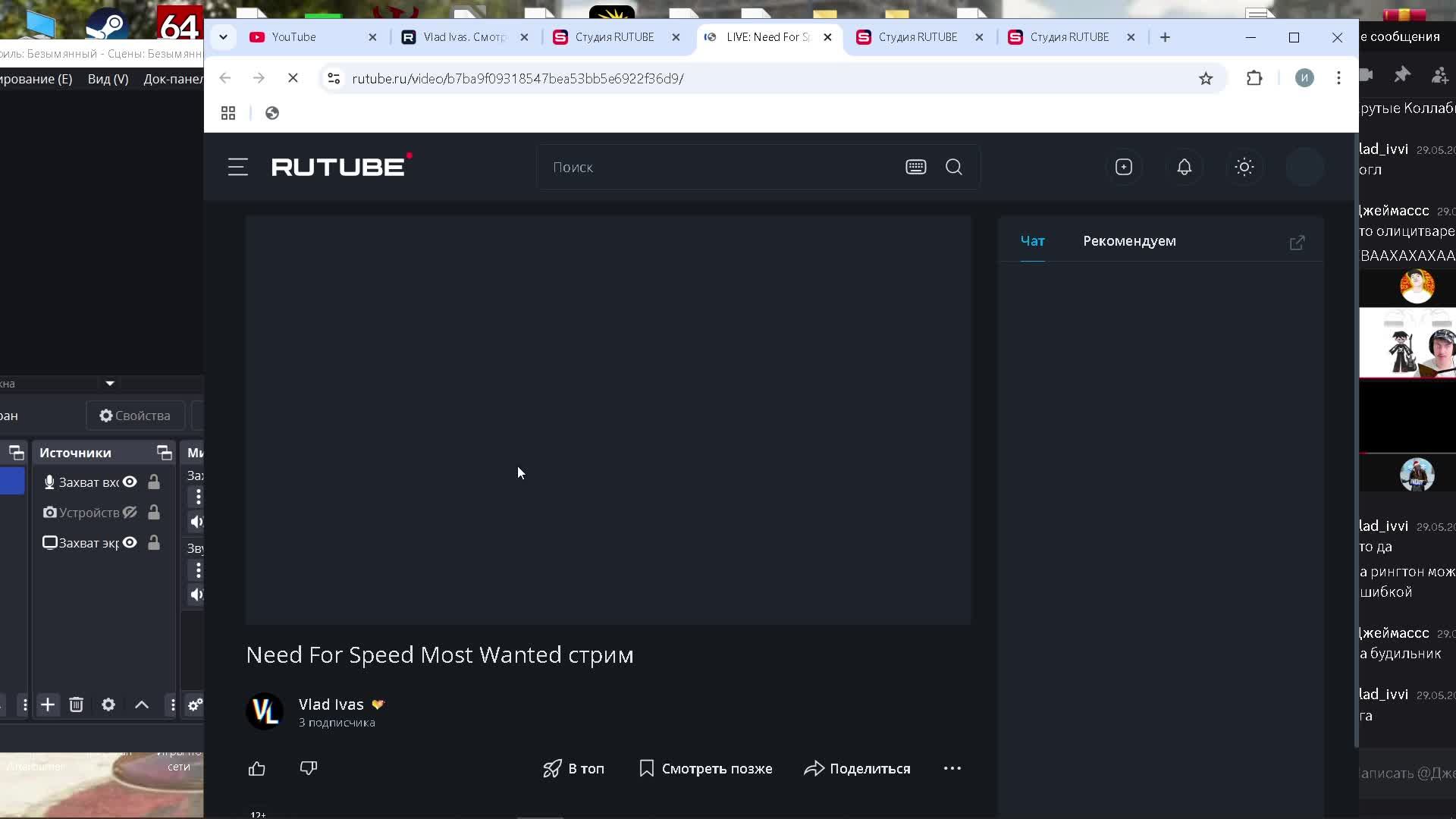This screenshot has height=819, width=1456.
Task: Undock the 'Источники' panel
Action: [164, 453]
